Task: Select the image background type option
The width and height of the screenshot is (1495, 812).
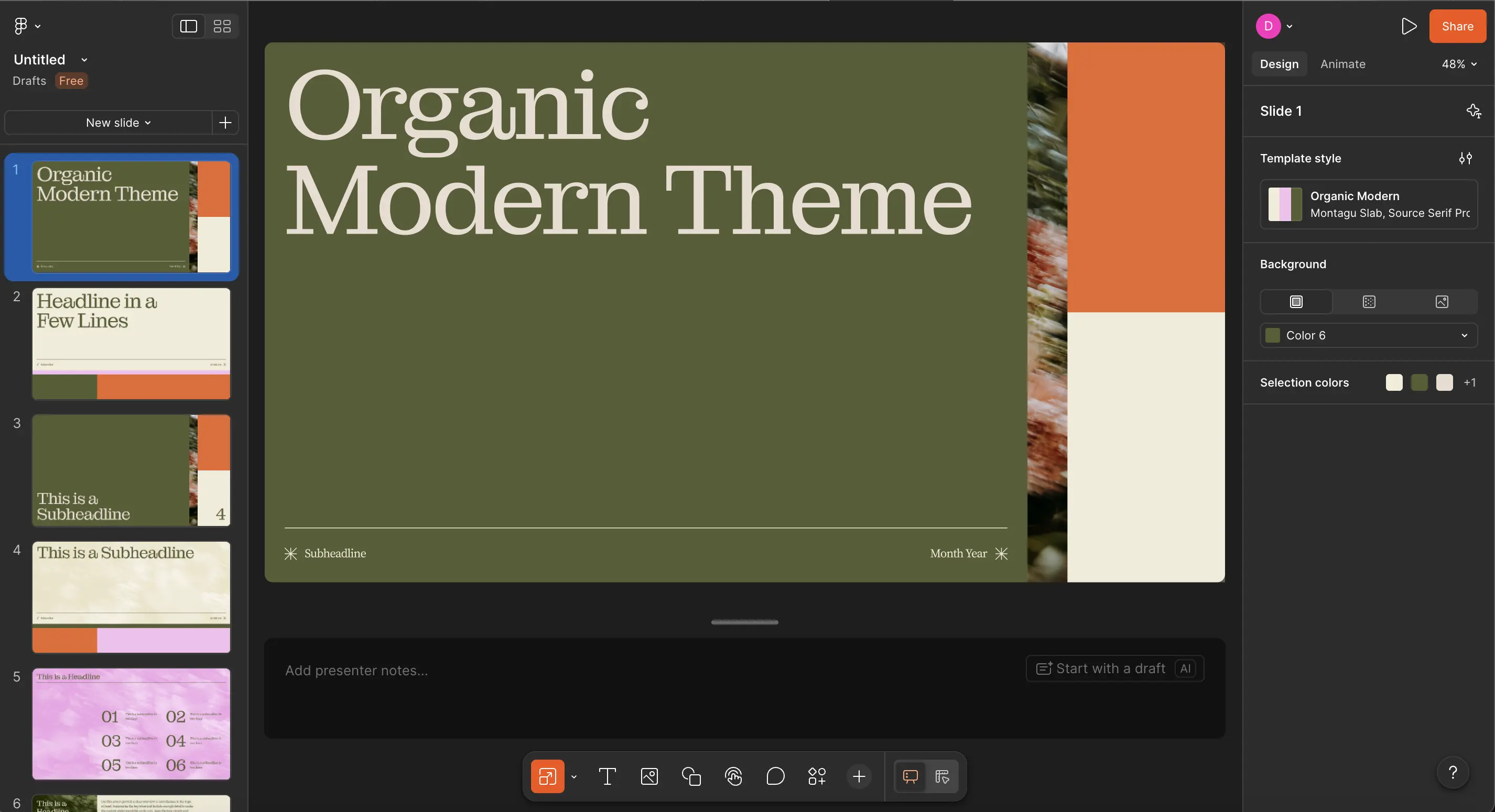Action: coord(1442,302)
